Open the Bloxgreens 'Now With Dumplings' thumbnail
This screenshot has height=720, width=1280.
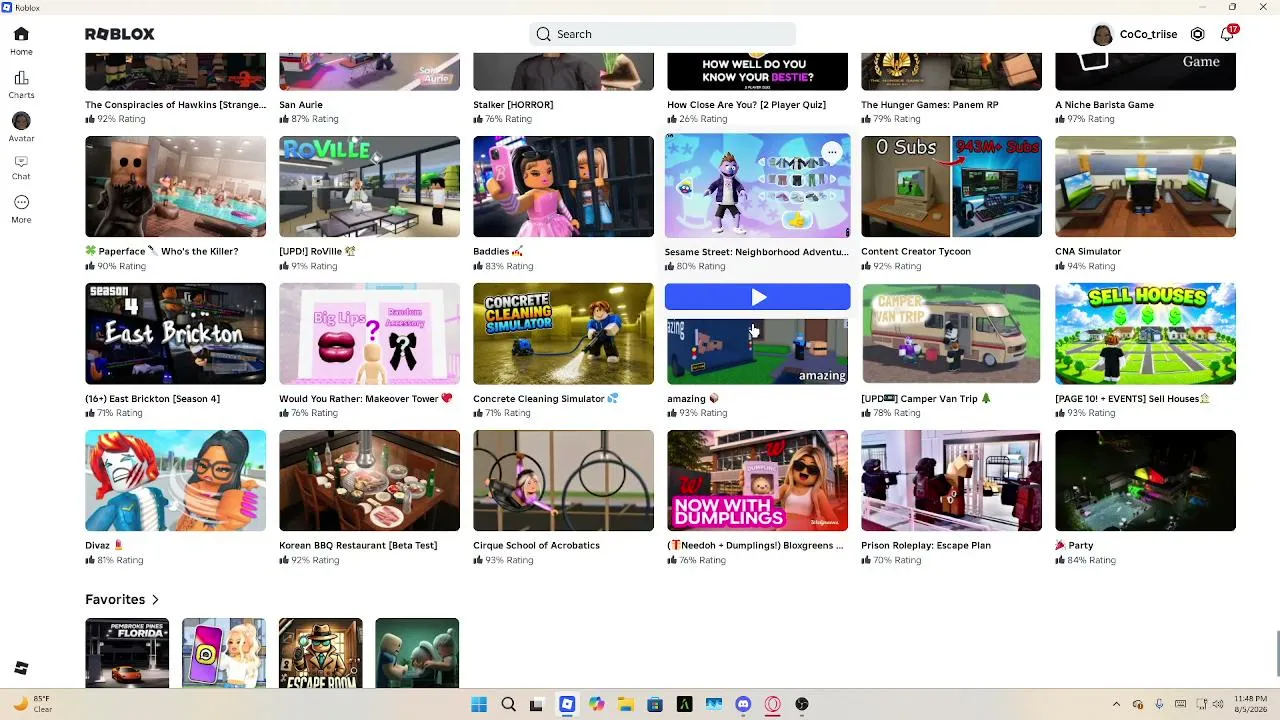click(x=757, y=481)
